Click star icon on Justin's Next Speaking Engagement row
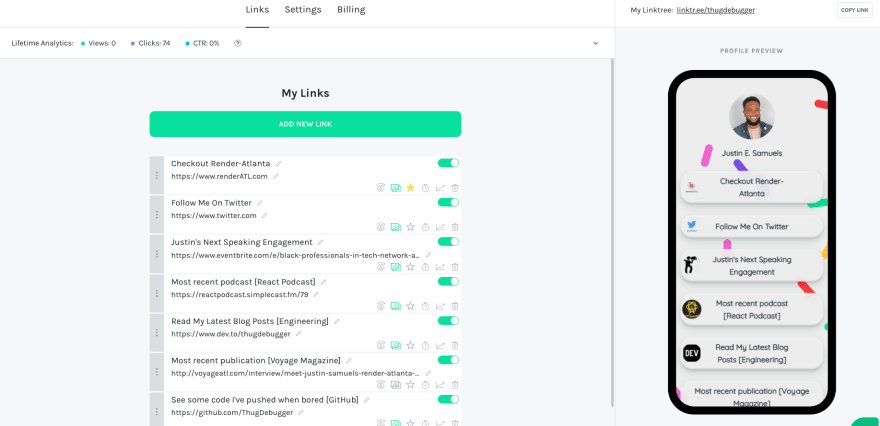880x426 pixels. click(410, 267)
